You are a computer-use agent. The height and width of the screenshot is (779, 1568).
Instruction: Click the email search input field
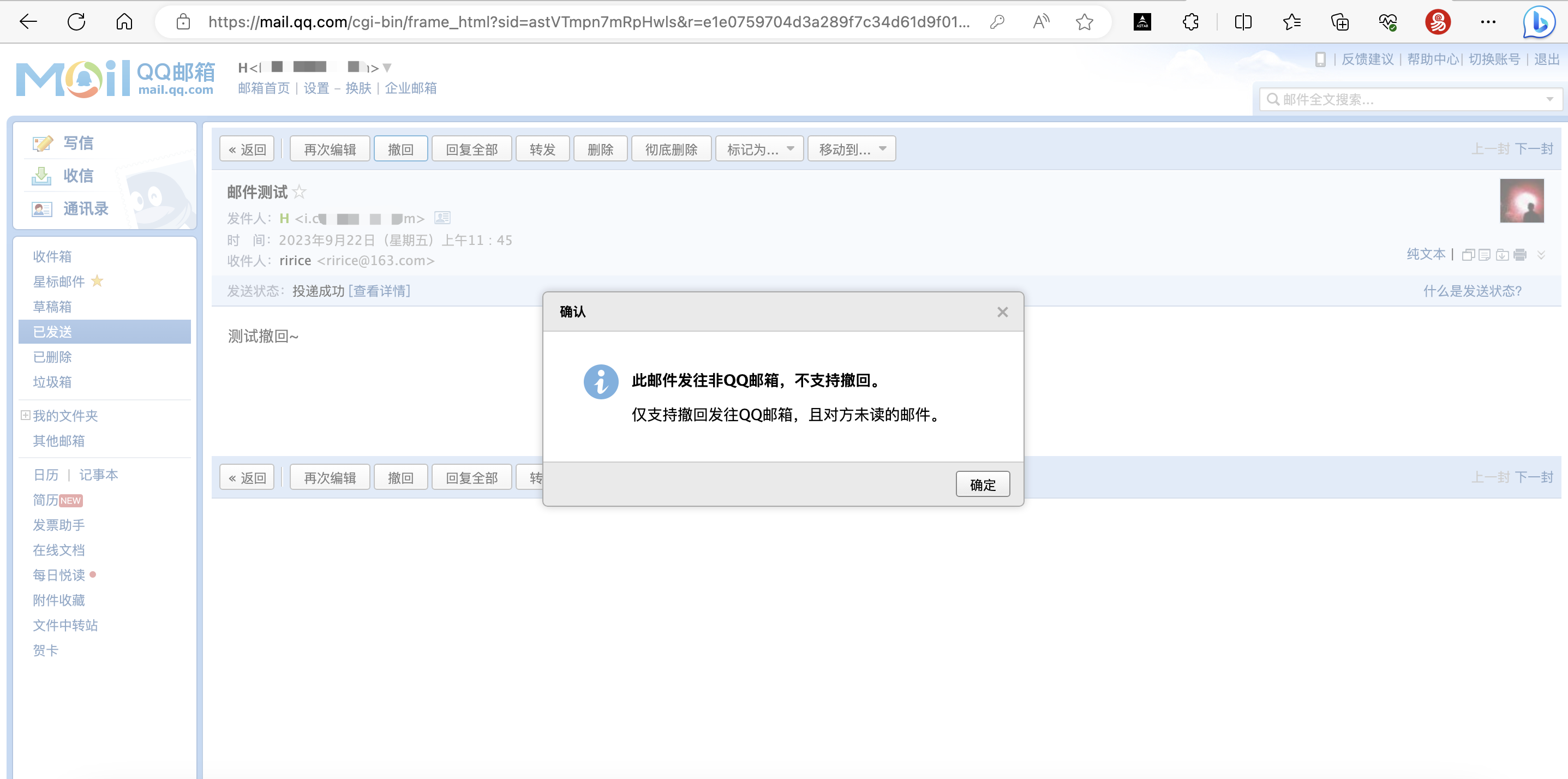(1388, 99)
